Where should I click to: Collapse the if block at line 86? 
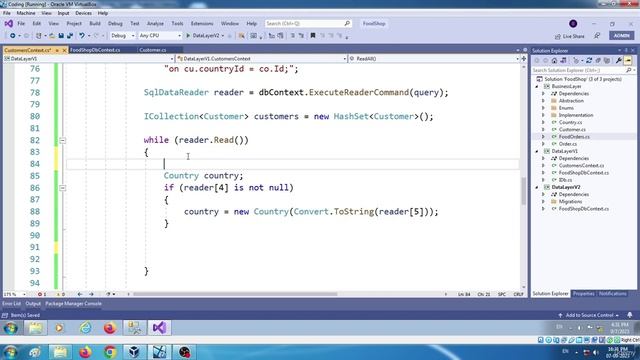pos(62,188)
